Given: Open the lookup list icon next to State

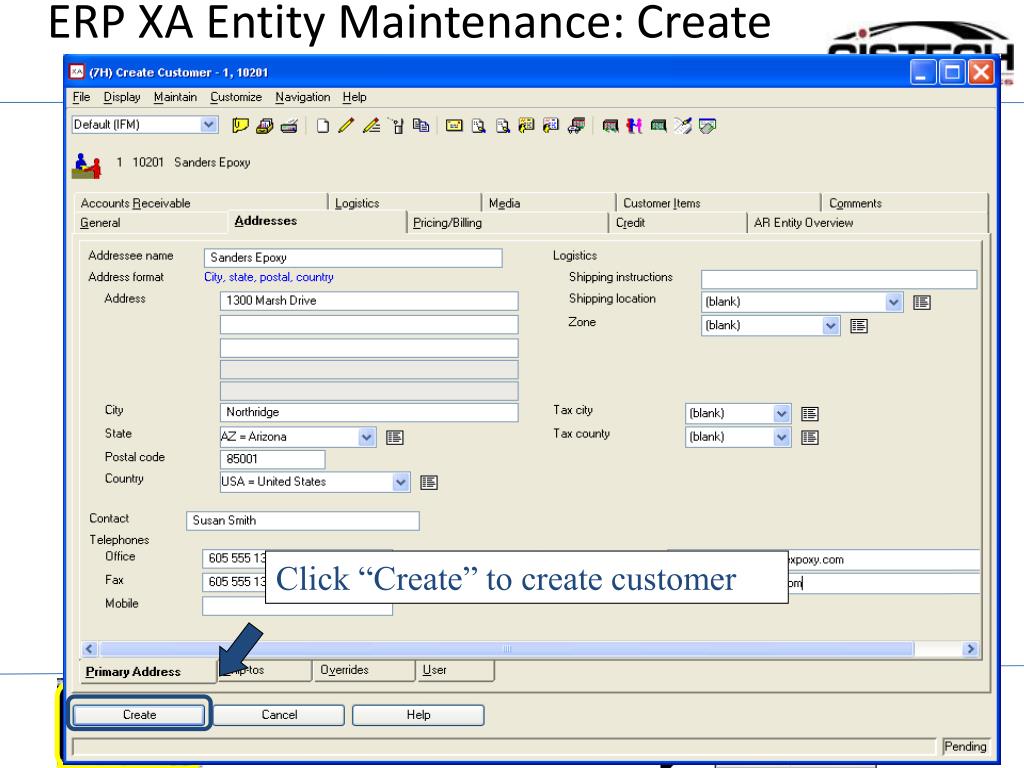Looking at the screenshot, I should pyautogui.click(x=394, y=437).
